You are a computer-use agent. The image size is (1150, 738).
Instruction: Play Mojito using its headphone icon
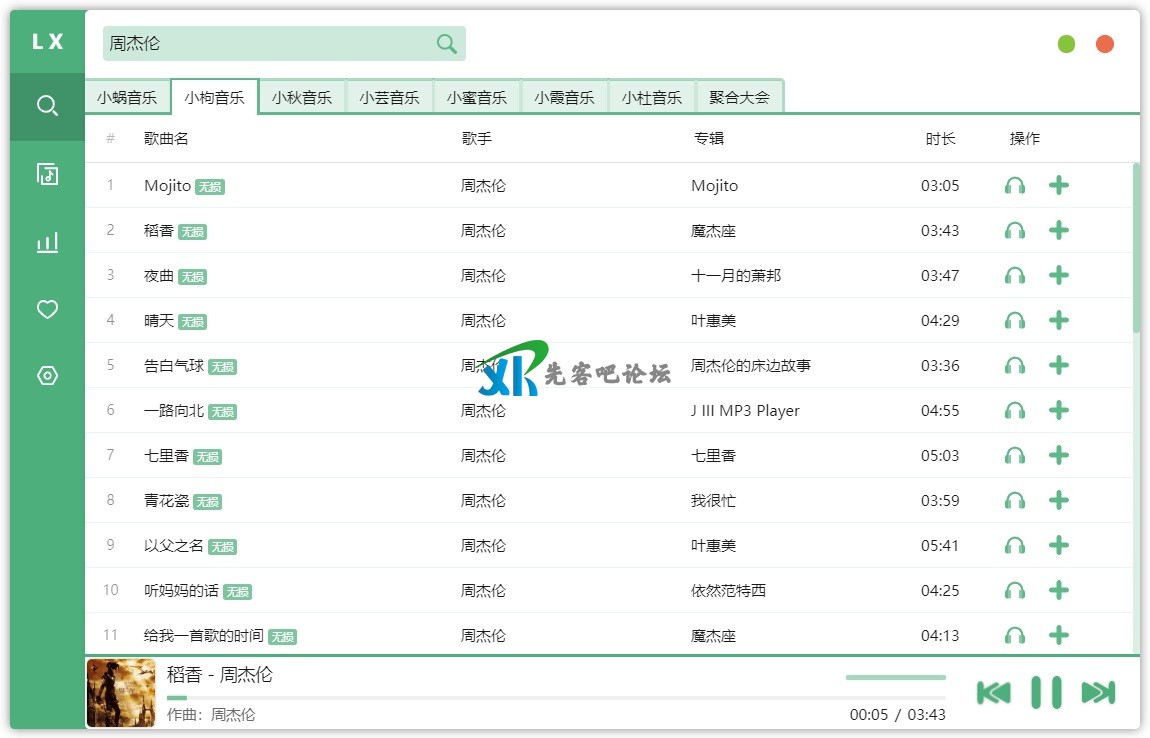[x=1014, y=186]
